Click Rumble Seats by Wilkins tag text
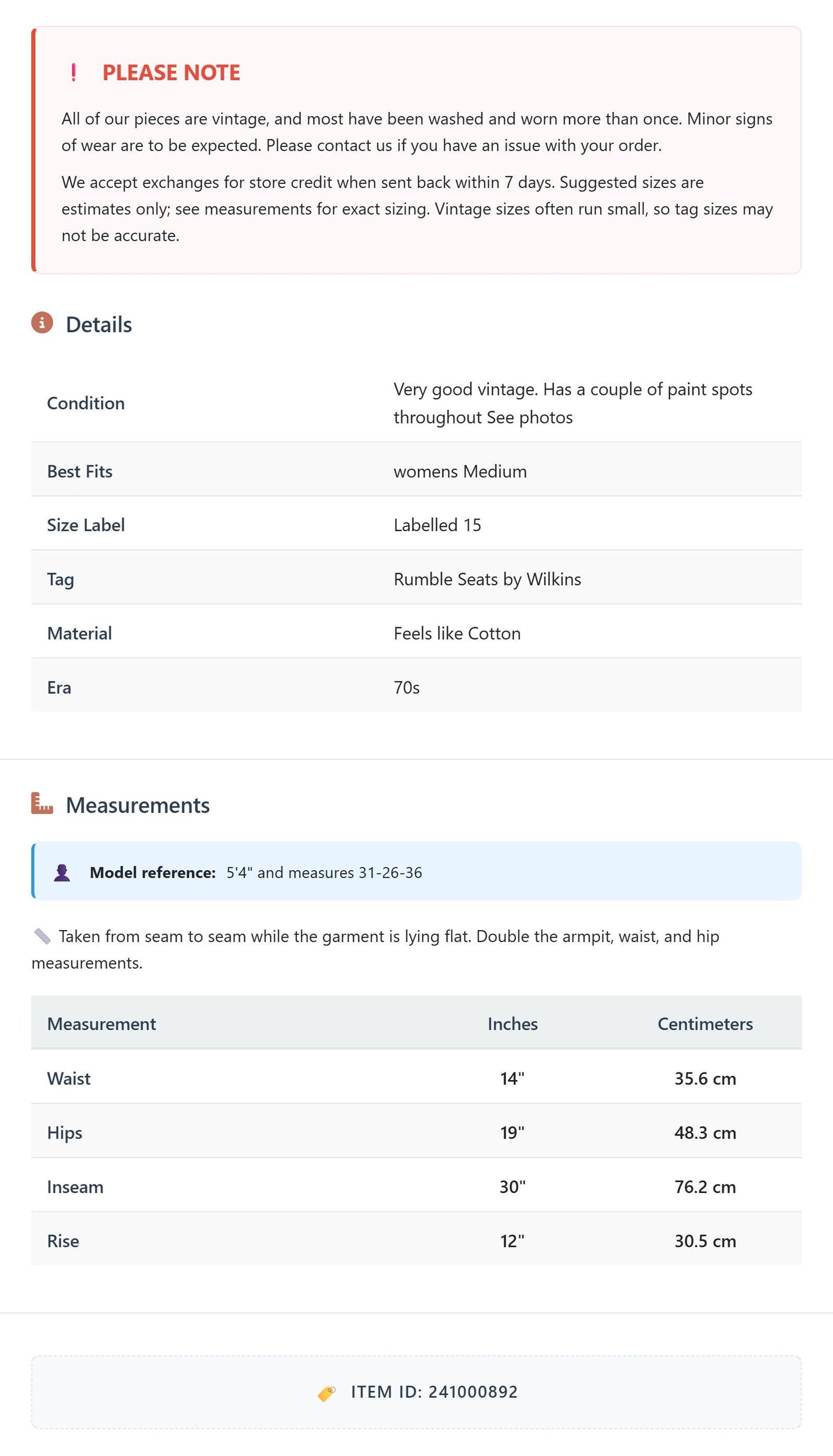The width and height of the screenshot is (833, 1456). pos(487,579)
